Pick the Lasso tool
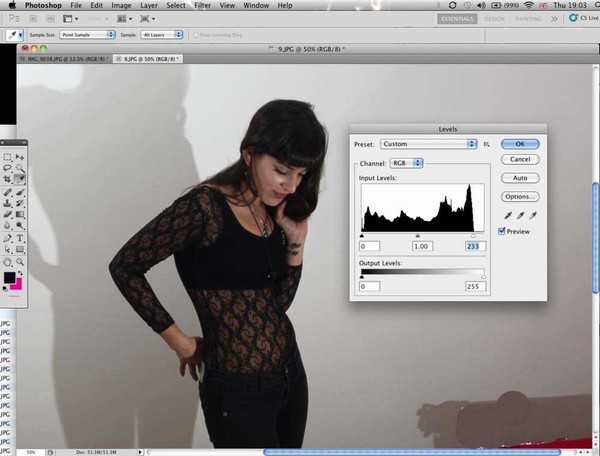Screen dimensions: 600x456 point(8,168)
